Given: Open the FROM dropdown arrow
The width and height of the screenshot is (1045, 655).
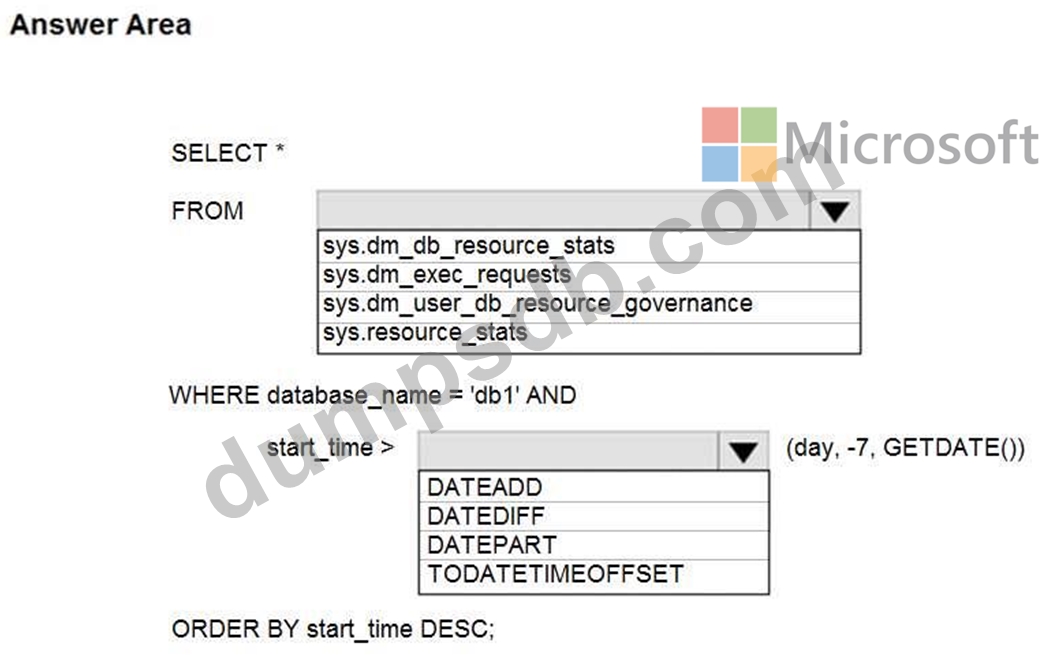Looking at the screenshot, I should coord(834,211).
